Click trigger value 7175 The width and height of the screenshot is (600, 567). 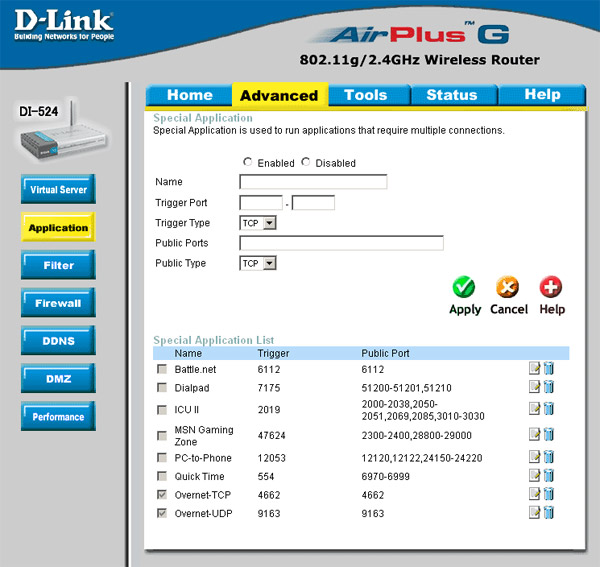(269, 388)
